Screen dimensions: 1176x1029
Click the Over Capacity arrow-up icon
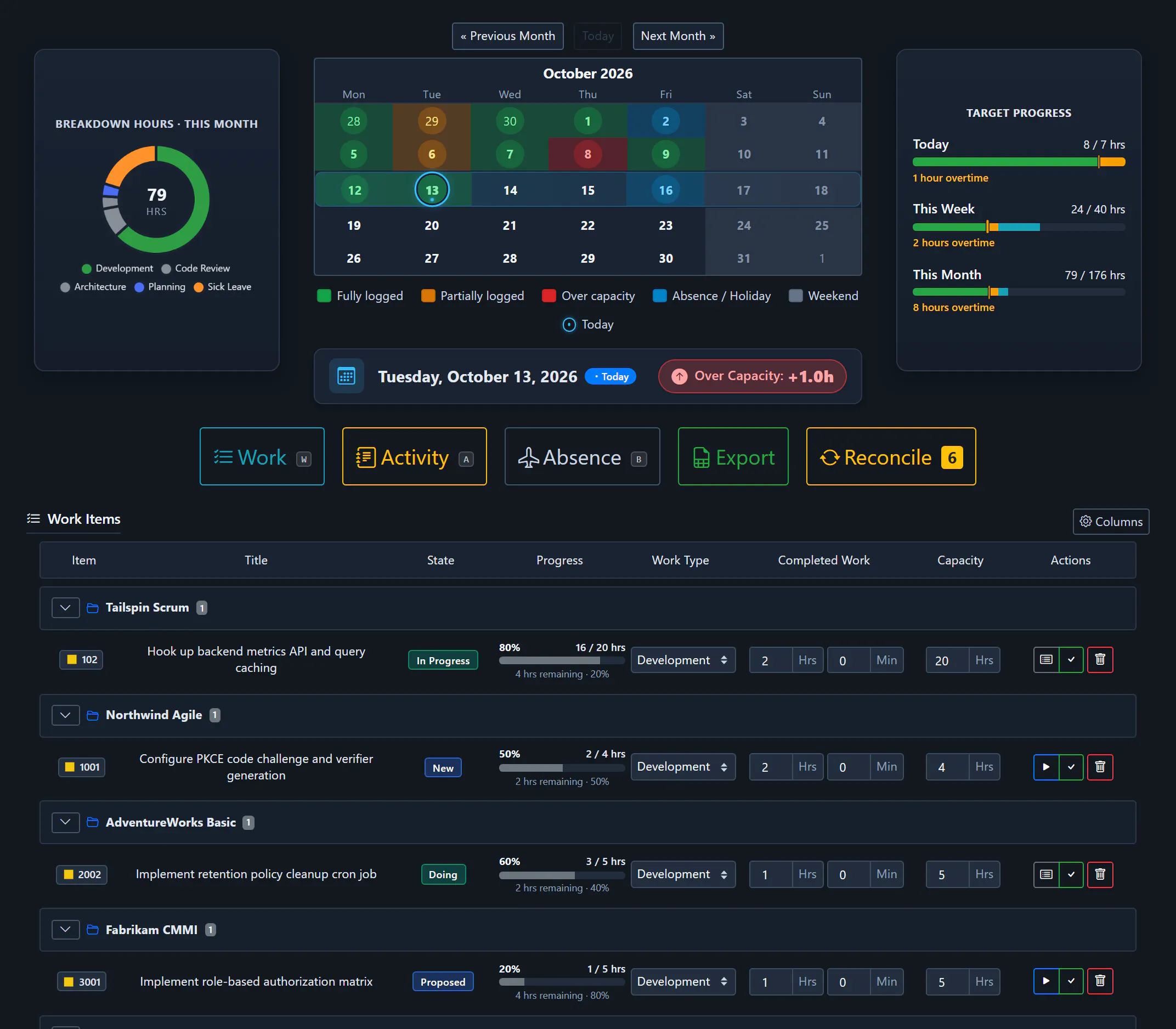pyautogui.click(x=679, y=377)
